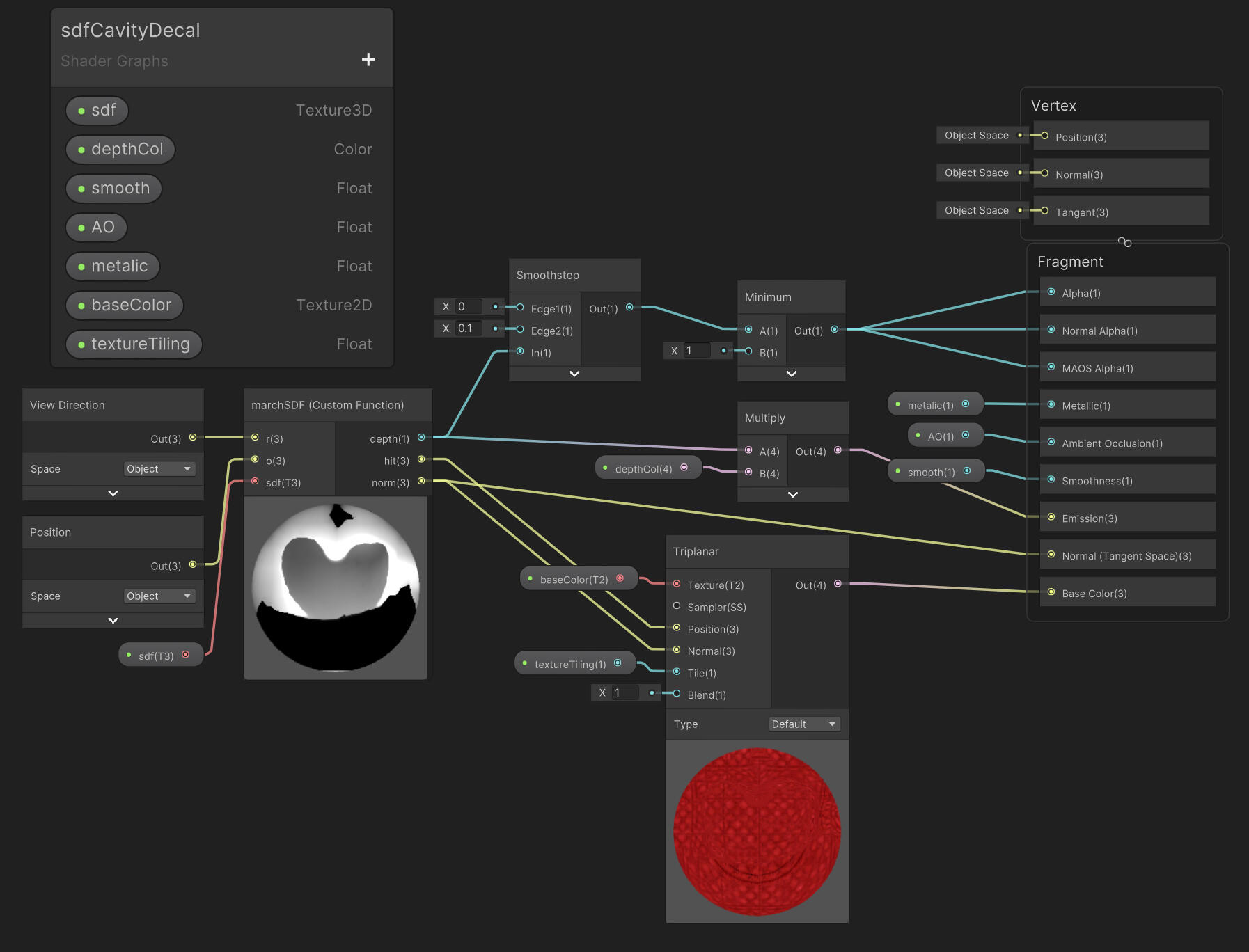This screenshot has height=952, width=1249.
Task: Click the Smoothstep Out(1) output port
Action: coord(629,308)
